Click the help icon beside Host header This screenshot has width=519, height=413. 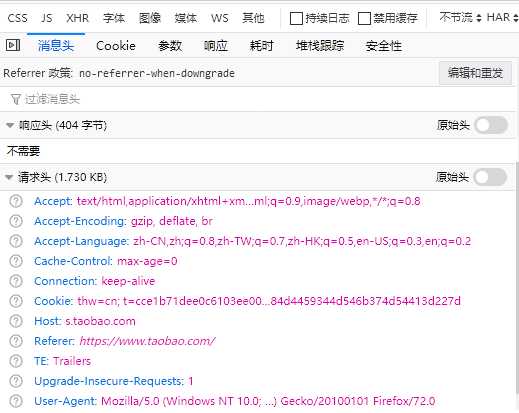click(x=16, y=321)
